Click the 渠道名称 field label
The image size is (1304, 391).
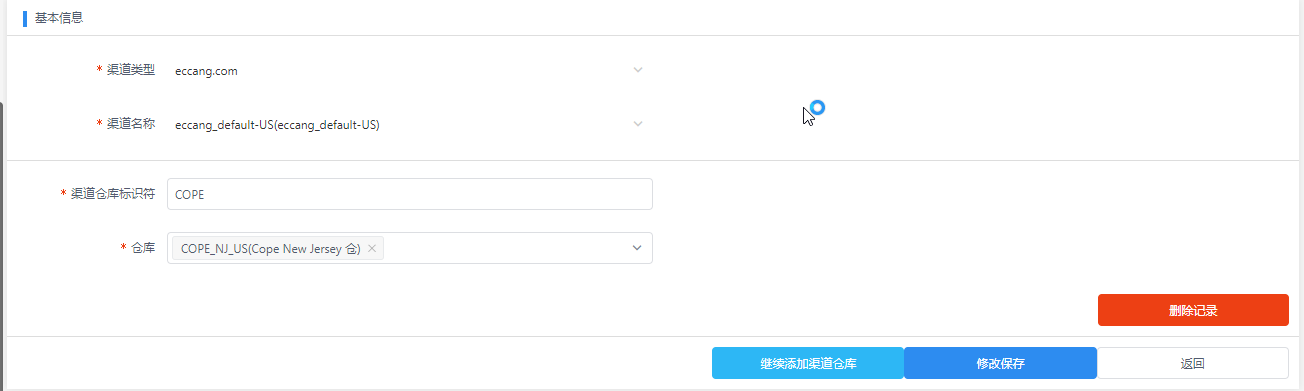(x=131, y=124)
